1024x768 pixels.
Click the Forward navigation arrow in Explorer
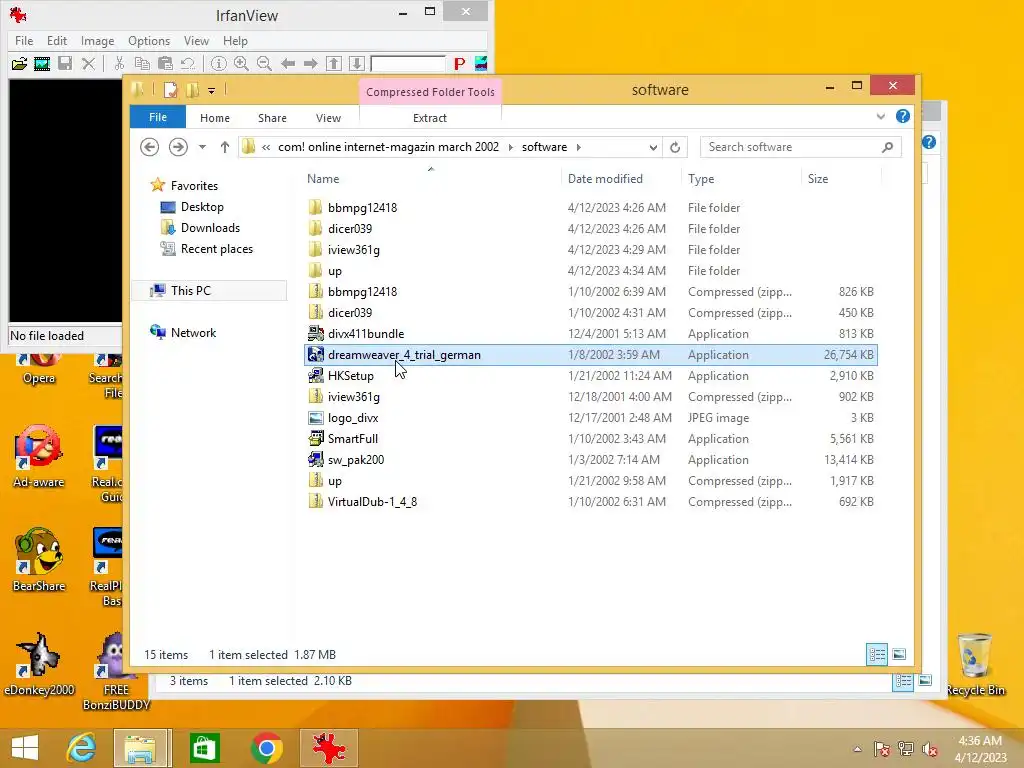point(178,147)
